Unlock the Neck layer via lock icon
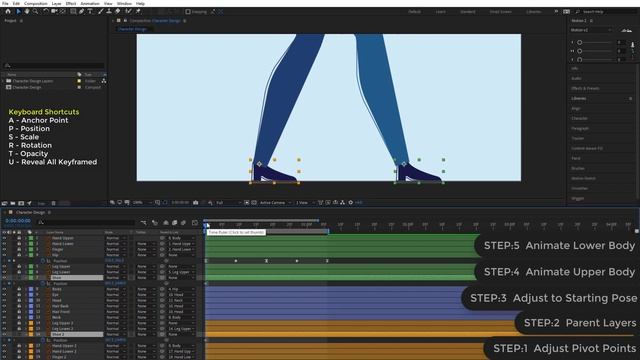 pos(19,317)
